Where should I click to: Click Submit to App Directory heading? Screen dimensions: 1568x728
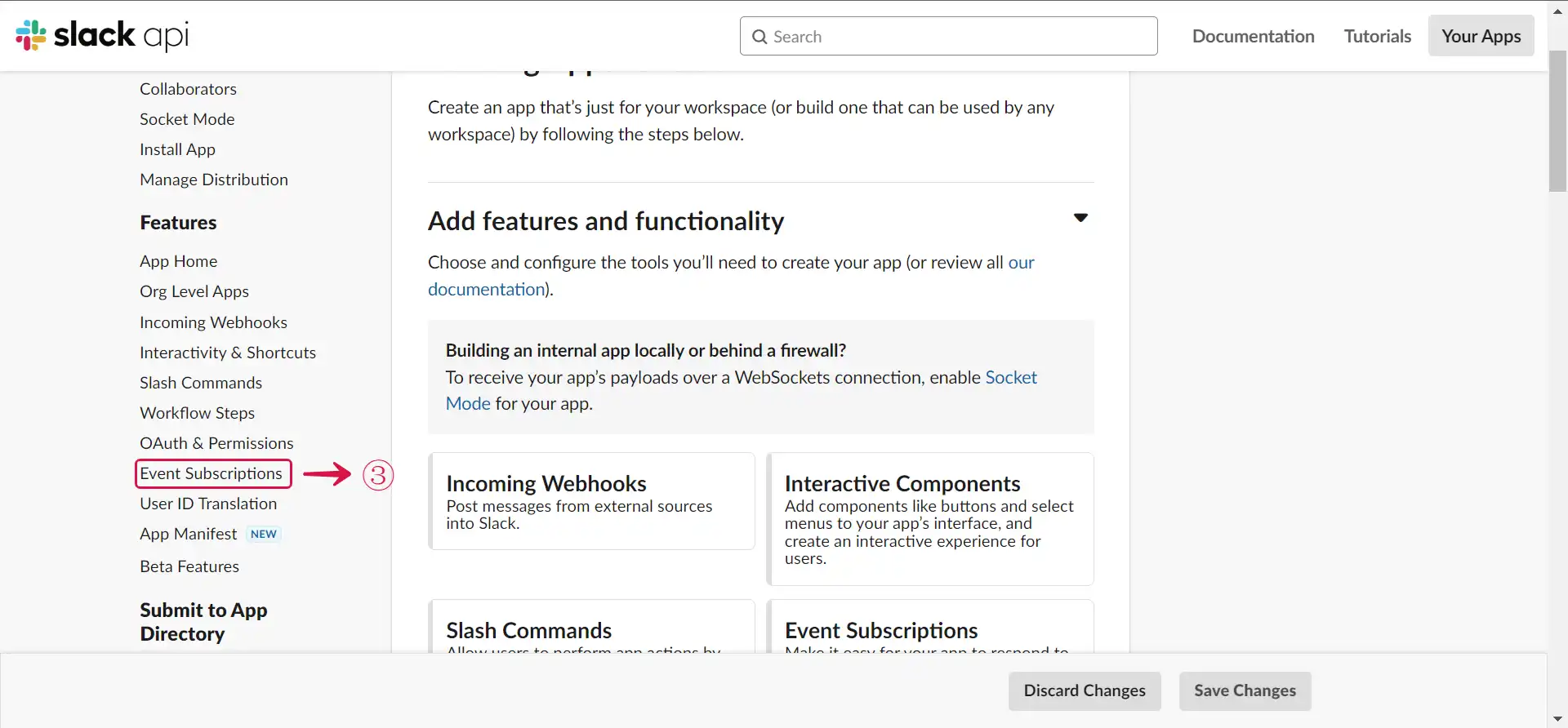tap(203, 622)
